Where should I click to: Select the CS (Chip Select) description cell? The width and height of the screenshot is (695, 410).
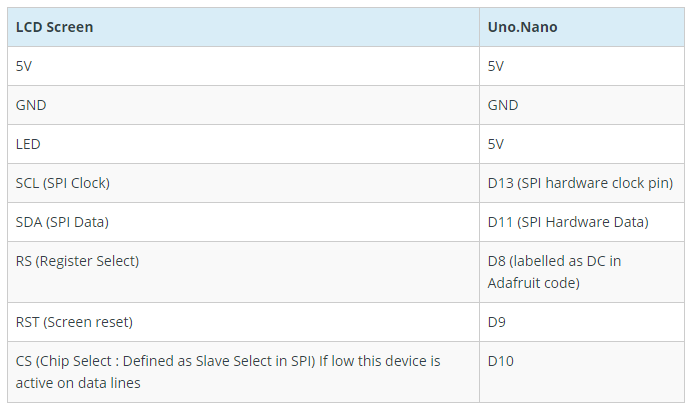pyautogui.click(x=243, y=372)
